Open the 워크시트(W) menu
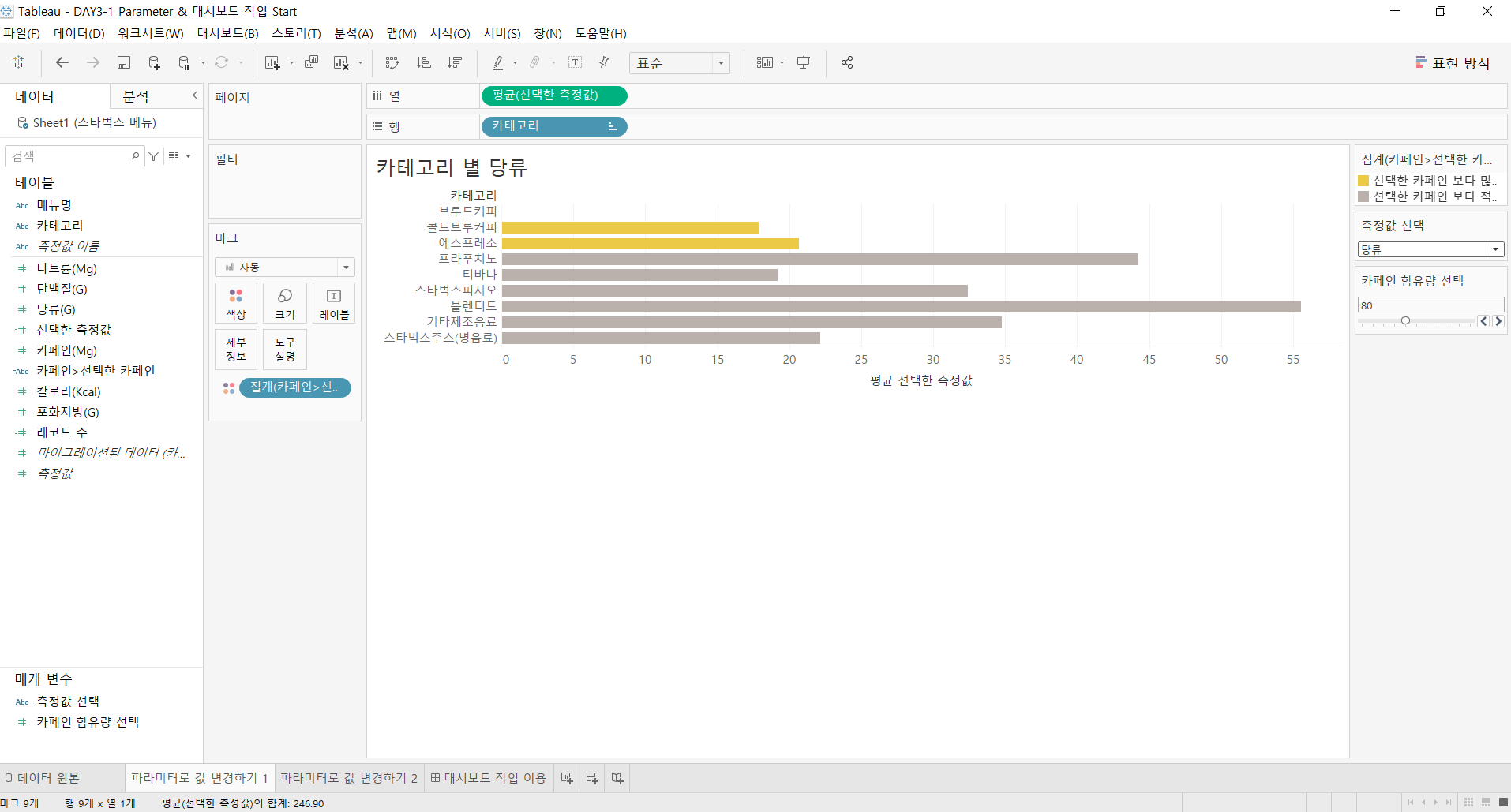The image size is (1511, 812). pos(151,33)
